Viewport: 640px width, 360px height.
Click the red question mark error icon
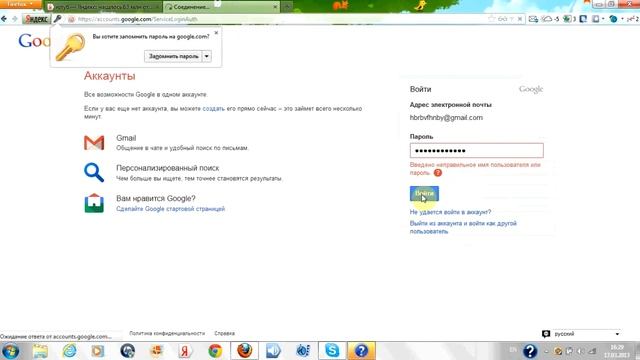point(438,173)
